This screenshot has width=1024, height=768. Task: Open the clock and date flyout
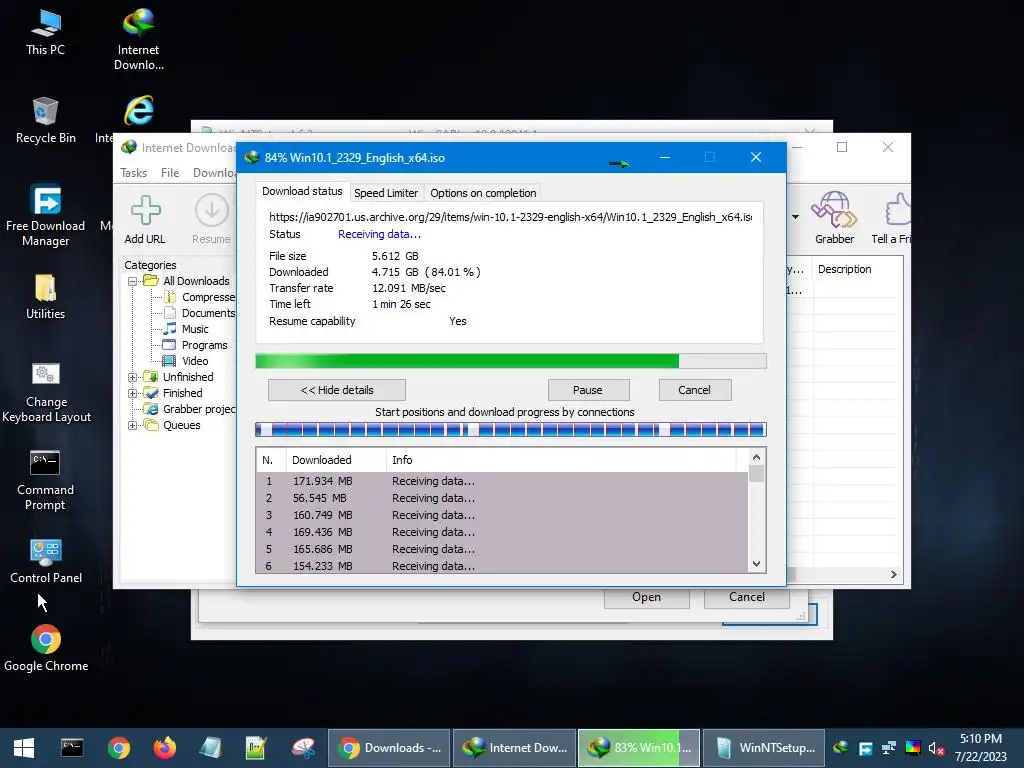(x=981, y=748)
